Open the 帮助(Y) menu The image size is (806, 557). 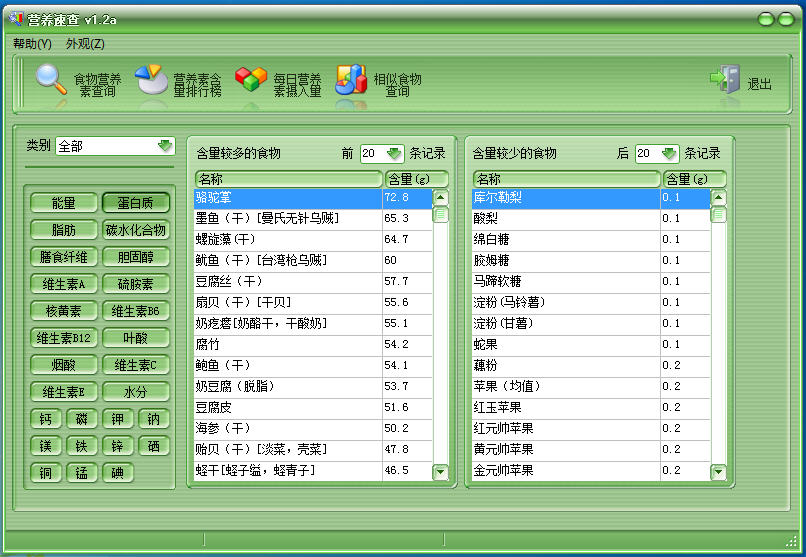(x=32, y=44)
